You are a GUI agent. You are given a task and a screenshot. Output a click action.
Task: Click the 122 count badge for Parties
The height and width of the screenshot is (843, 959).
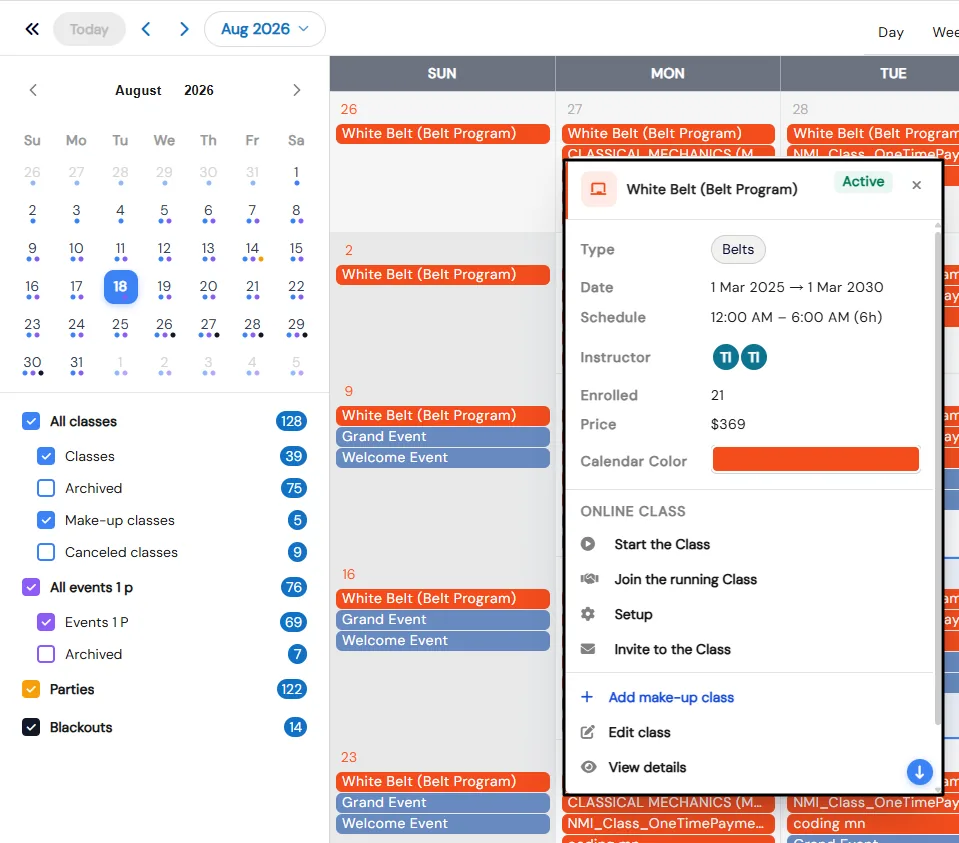click(291, 689)
